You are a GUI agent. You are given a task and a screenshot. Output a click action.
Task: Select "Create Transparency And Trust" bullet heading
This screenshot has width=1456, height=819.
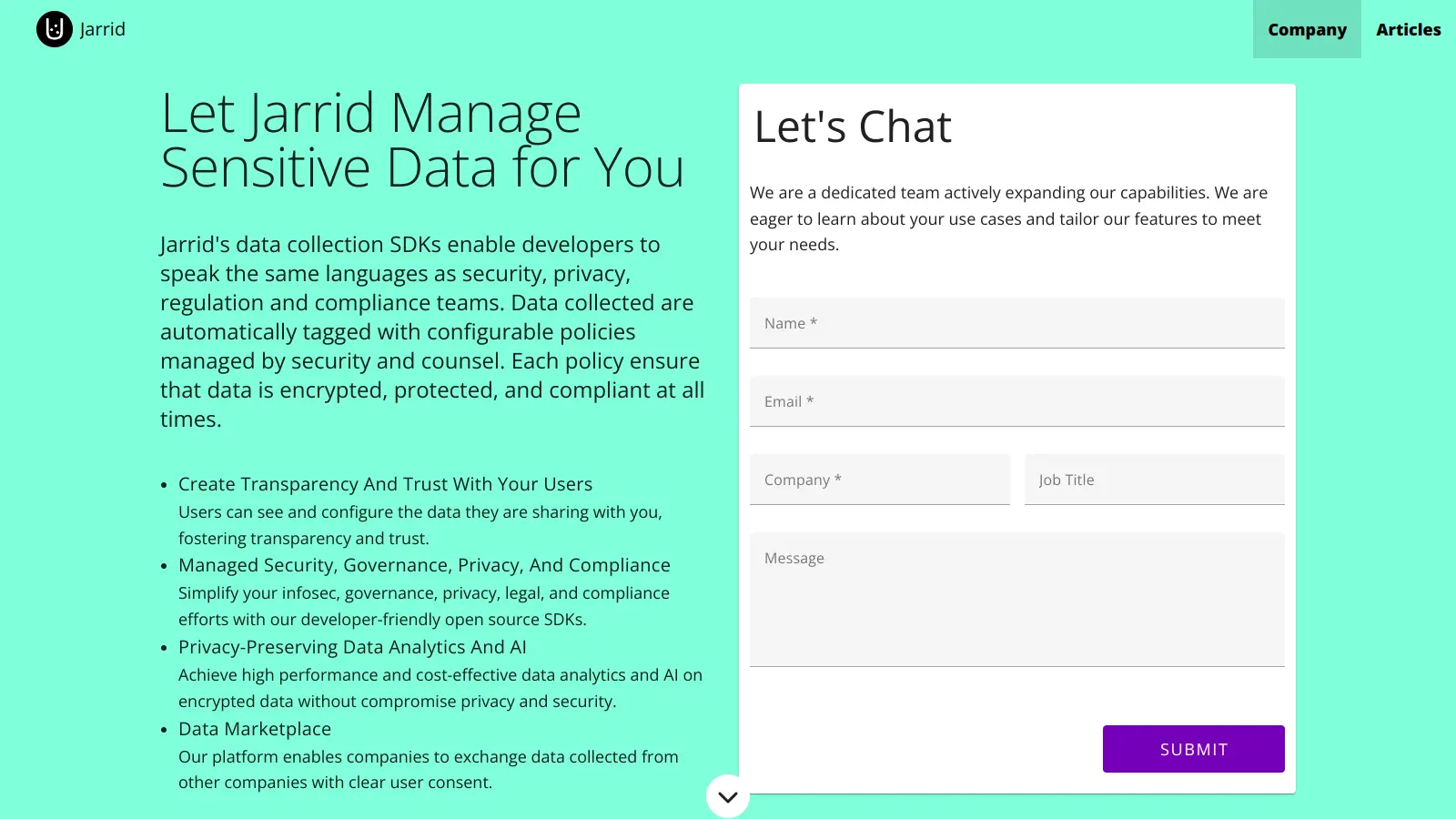pos(385,484)
